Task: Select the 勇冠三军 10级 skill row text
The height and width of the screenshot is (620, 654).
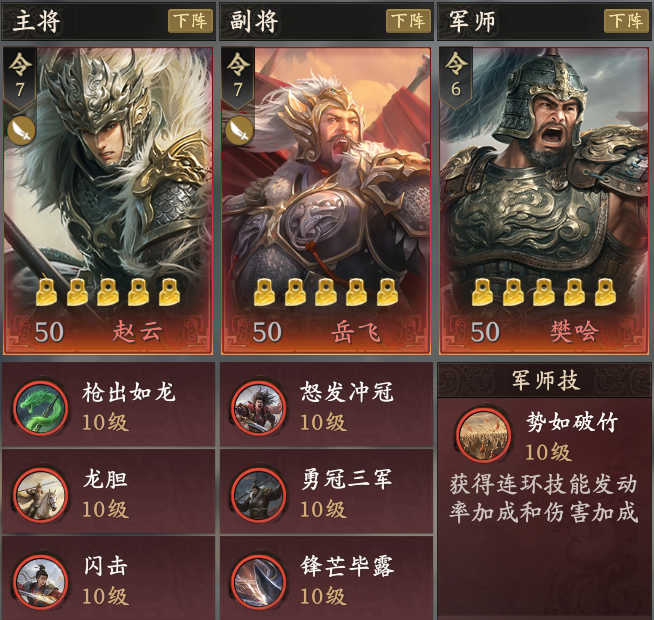Action: click(x=346, y=494)
